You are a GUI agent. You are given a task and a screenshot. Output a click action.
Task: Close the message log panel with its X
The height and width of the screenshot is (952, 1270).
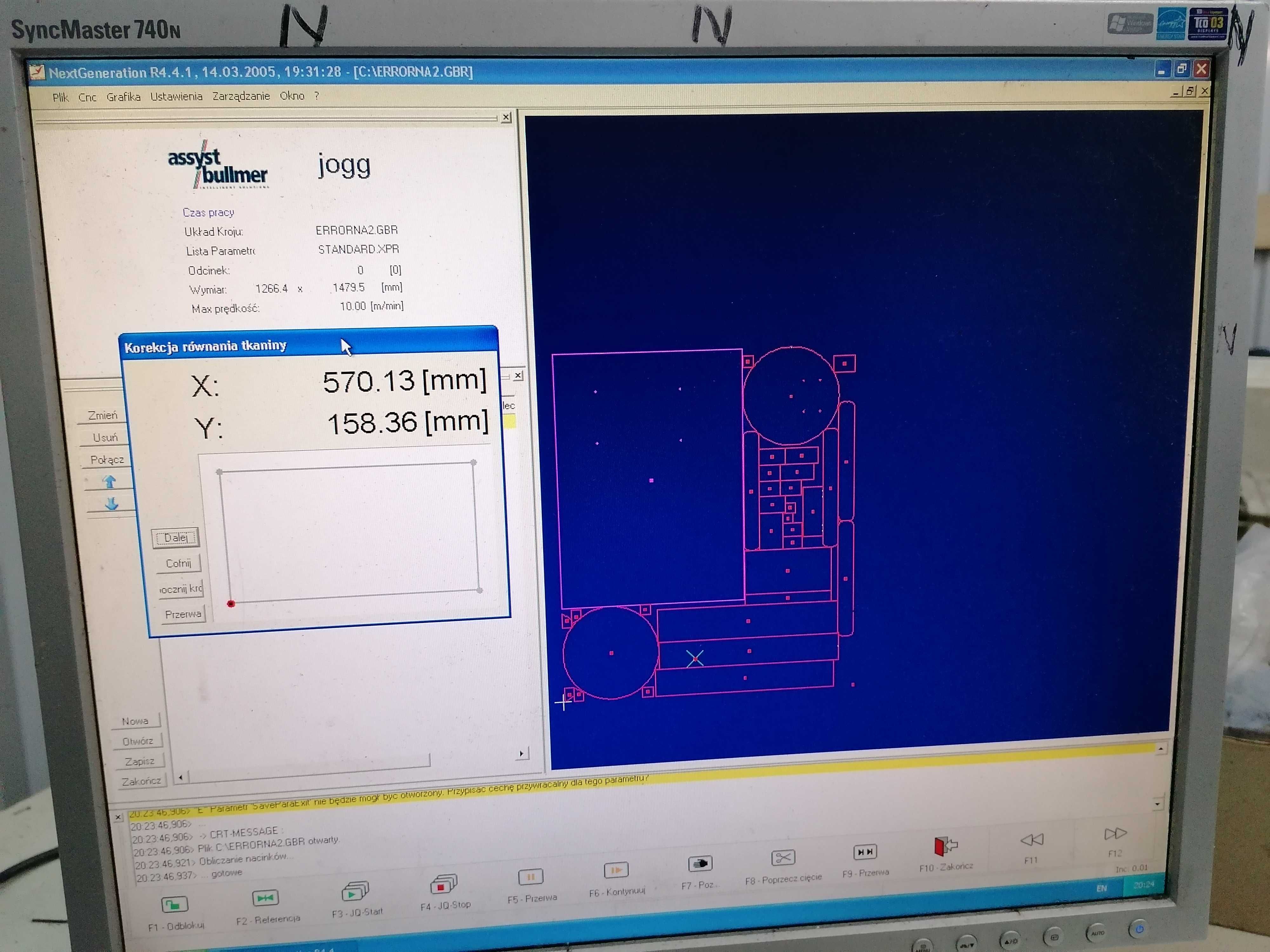tap(118, 817)
